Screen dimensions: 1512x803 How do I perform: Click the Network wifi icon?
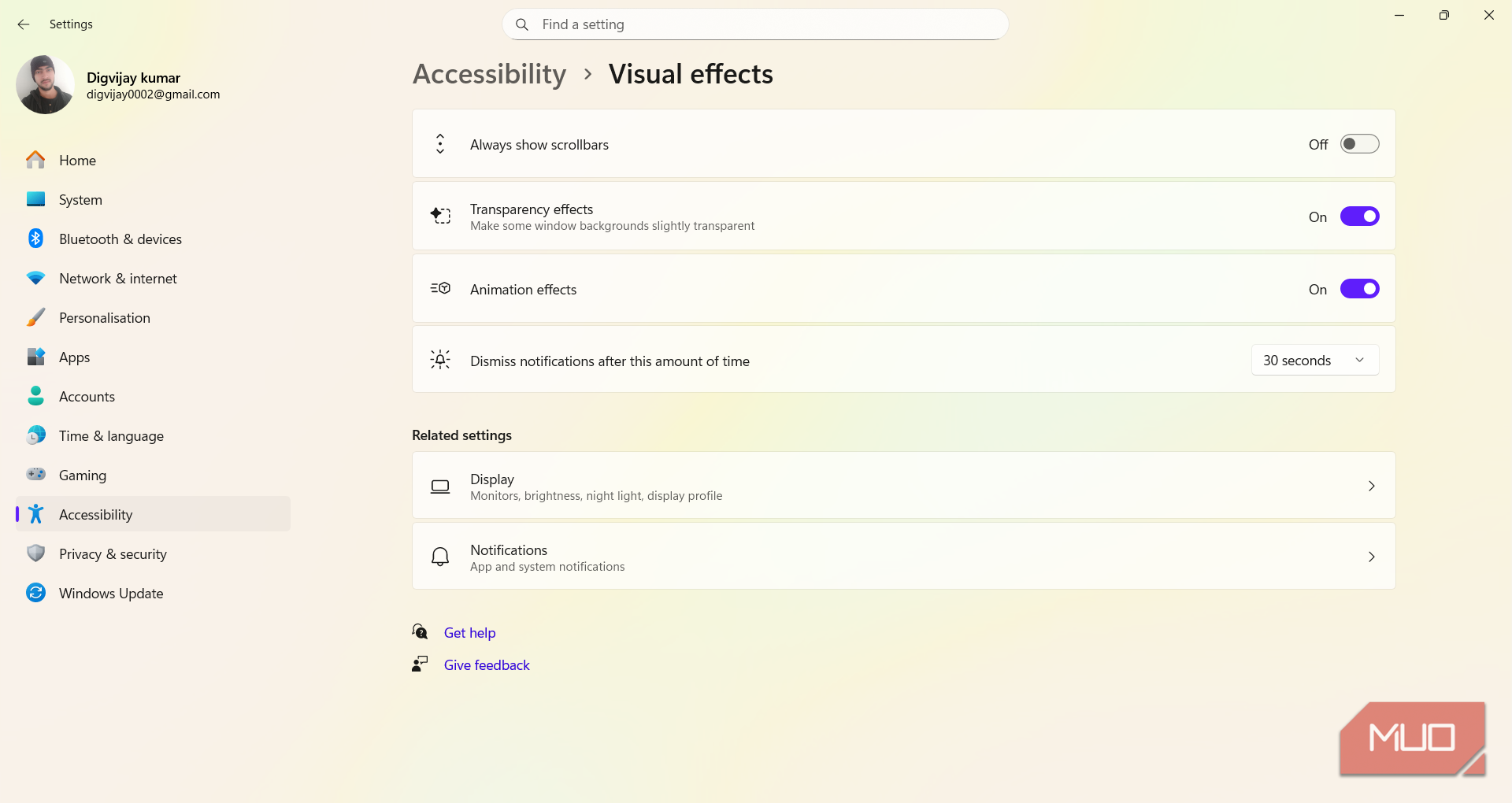[x=35, y=278]
